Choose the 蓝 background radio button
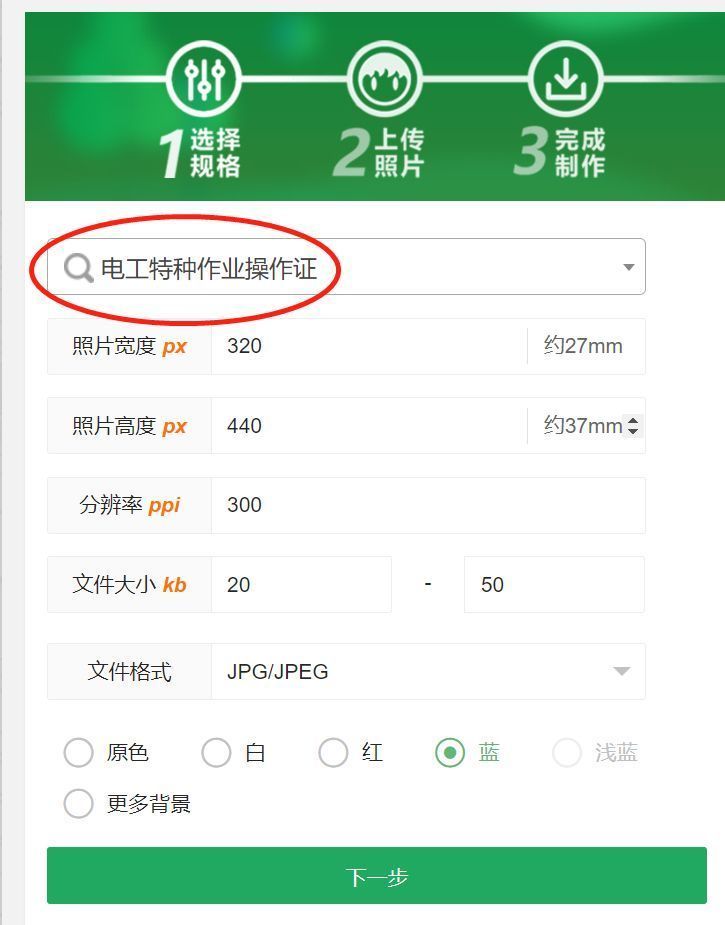This screenshot has height=925, width=725. pyautogui.click(x=450, y=753)
